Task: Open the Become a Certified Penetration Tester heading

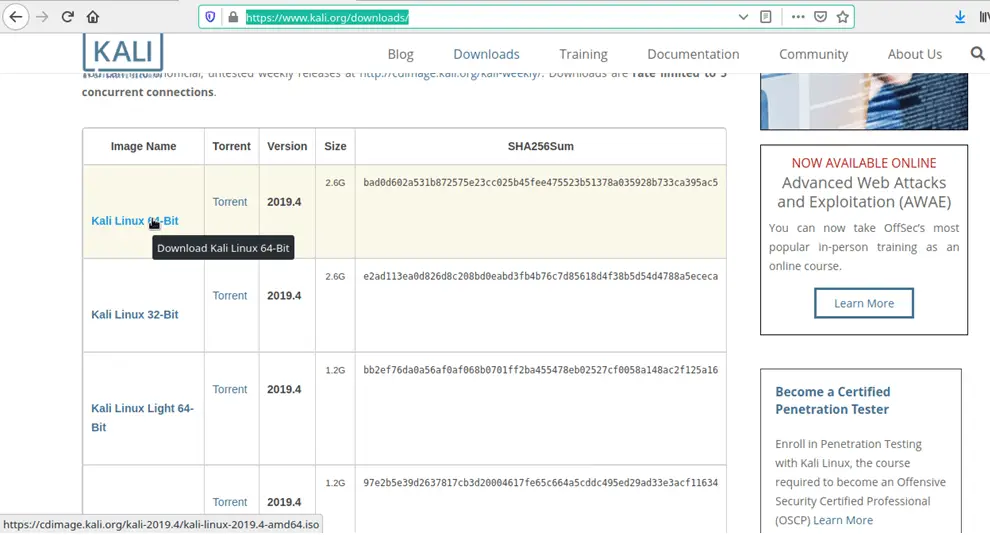Action: click(833, 400)
